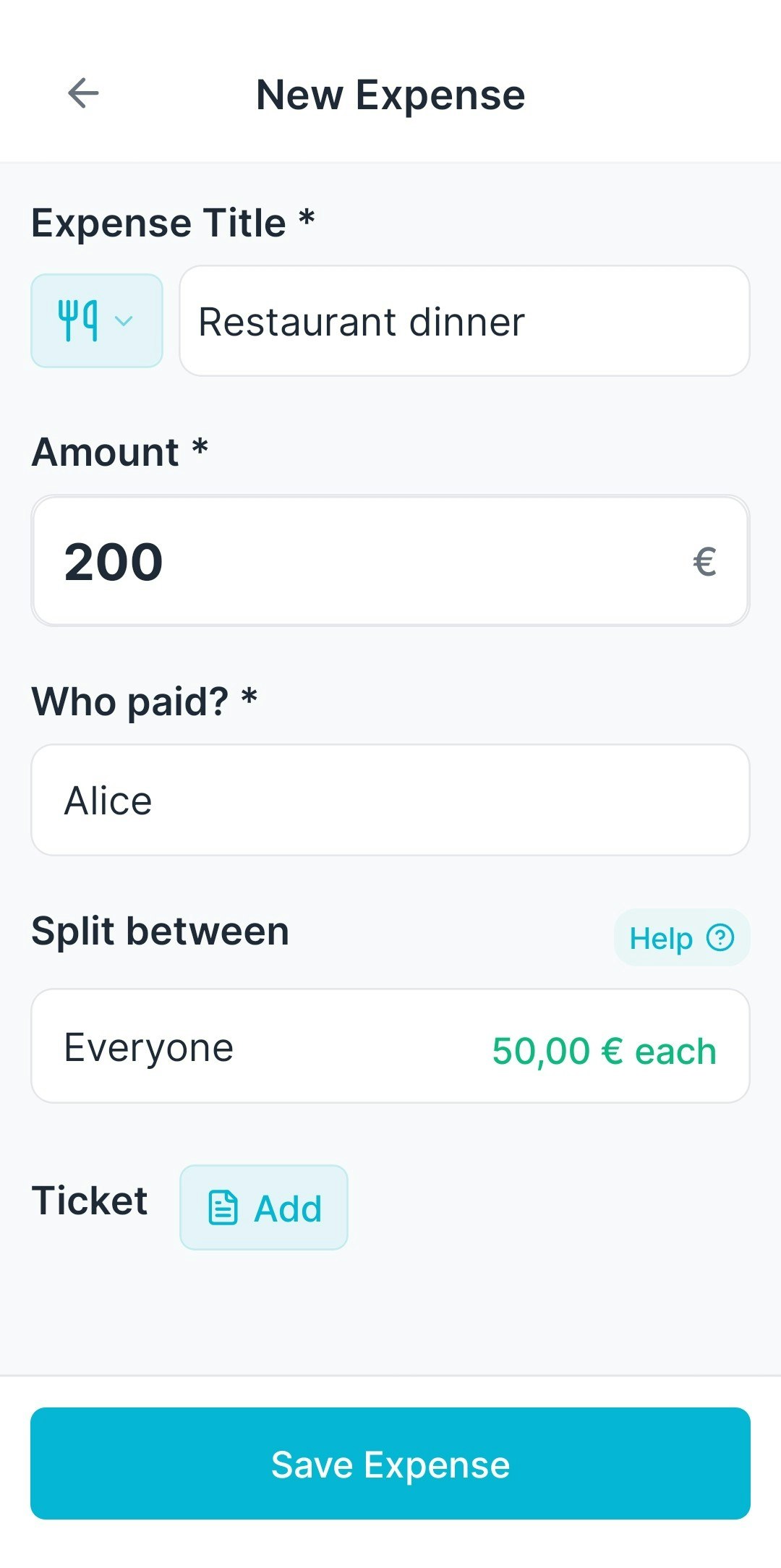Click the euro currency symbol

(704, 562)
